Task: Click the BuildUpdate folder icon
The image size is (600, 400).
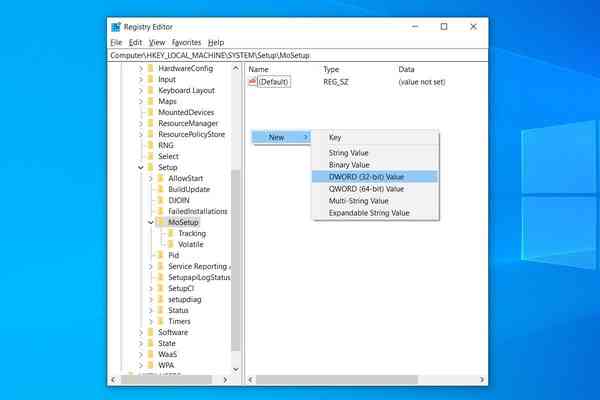Action: click(x=161, y=189)
